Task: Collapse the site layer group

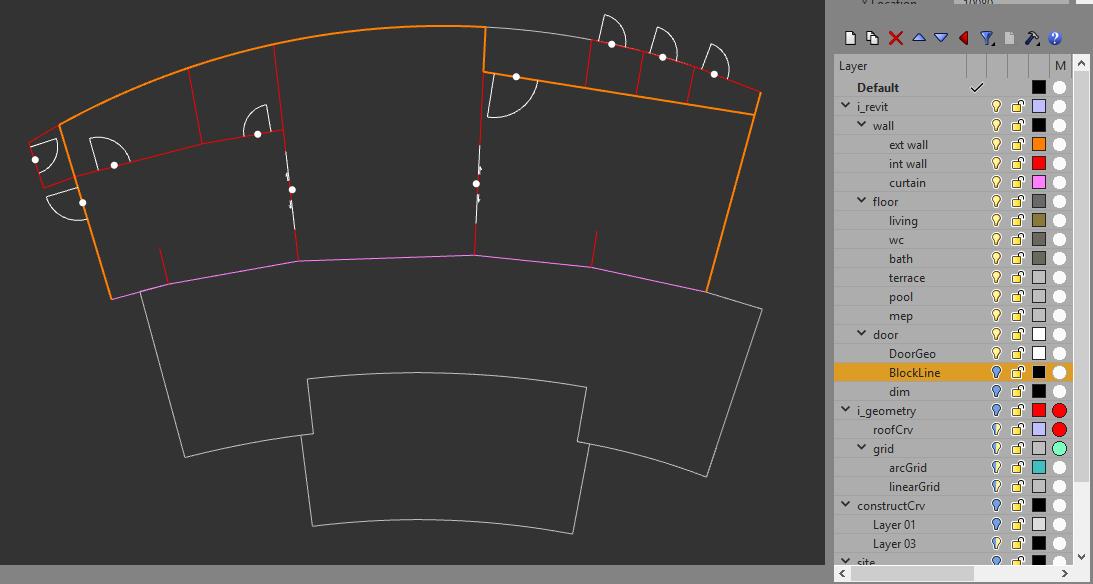Action: [846, 560]
